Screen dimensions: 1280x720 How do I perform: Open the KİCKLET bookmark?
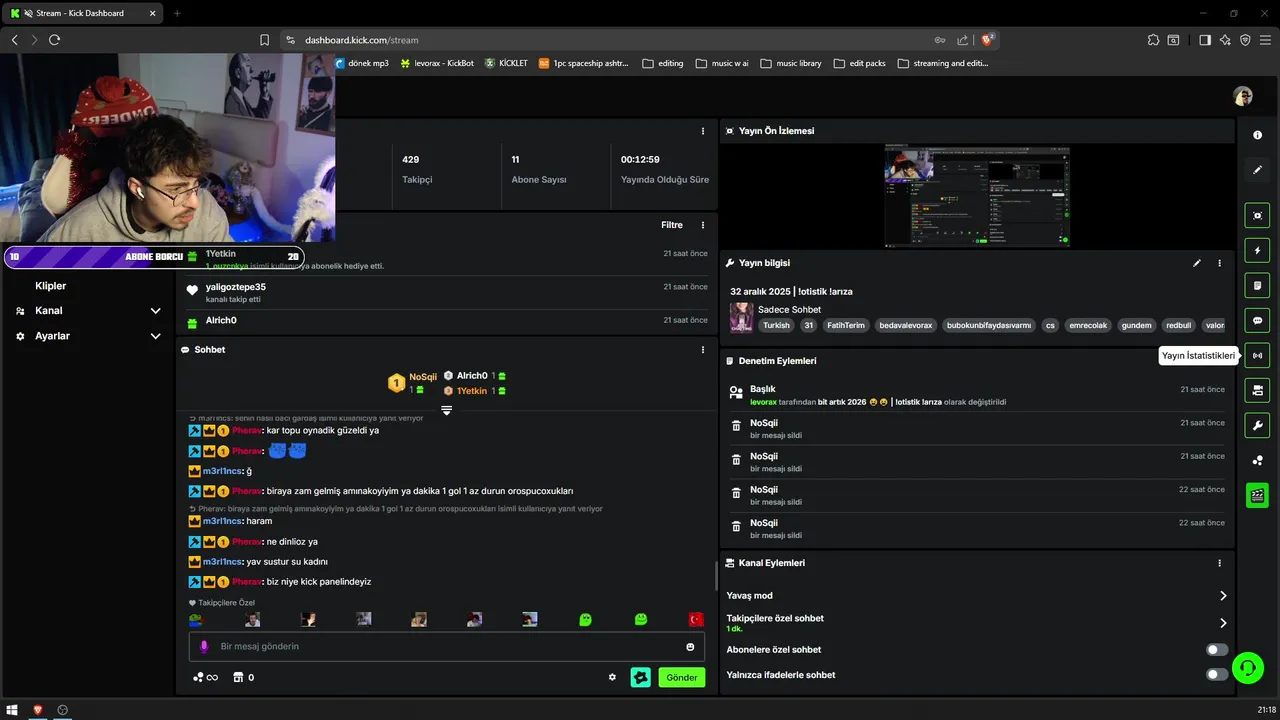point(506,63)
